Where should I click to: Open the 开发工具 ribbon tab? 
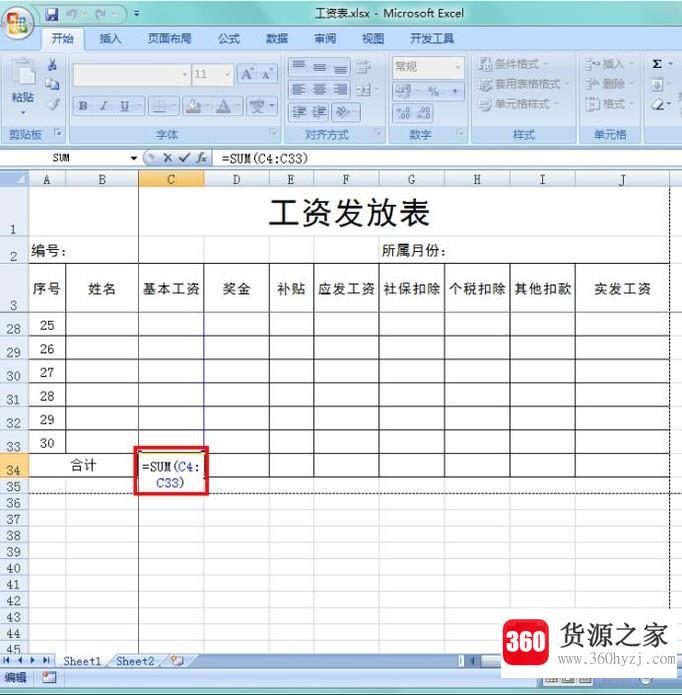pyautogui.click(x=432, y=39)
